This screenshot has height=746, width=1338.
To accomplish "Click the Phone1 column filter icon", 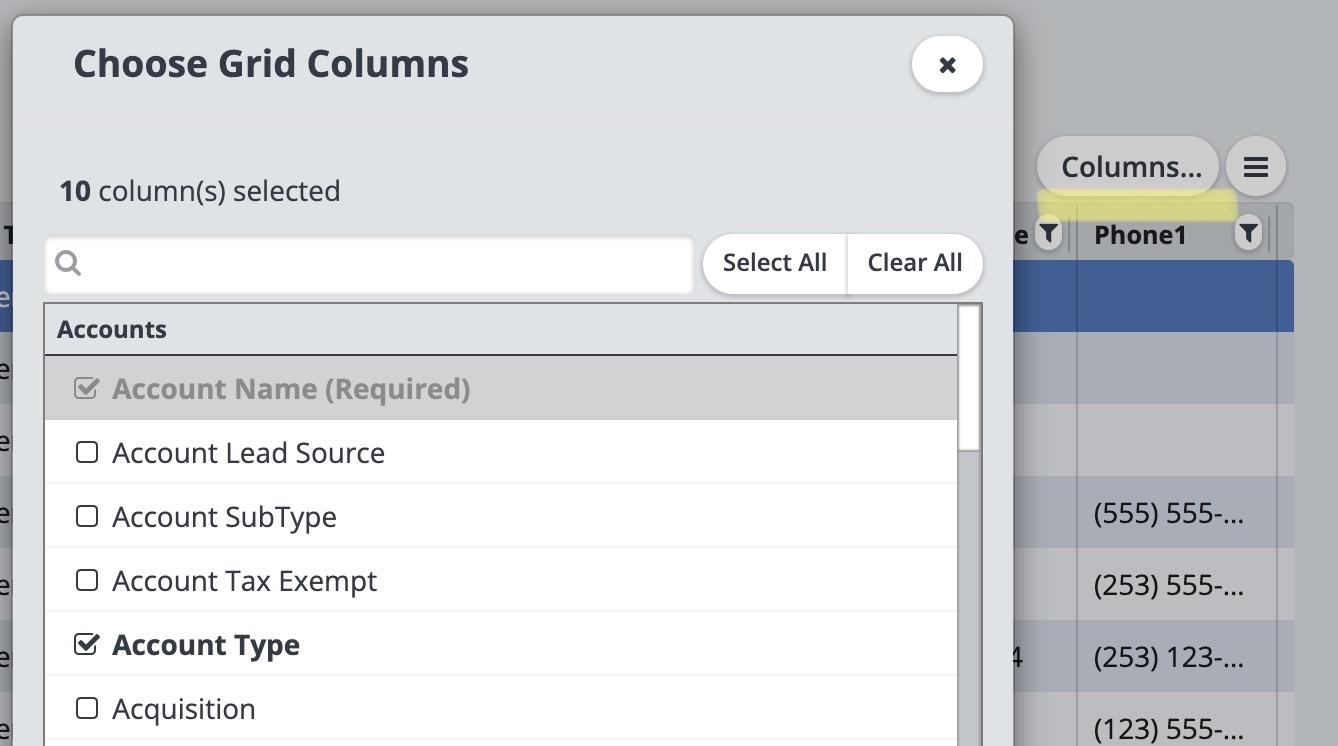I will pos(1248,235).
